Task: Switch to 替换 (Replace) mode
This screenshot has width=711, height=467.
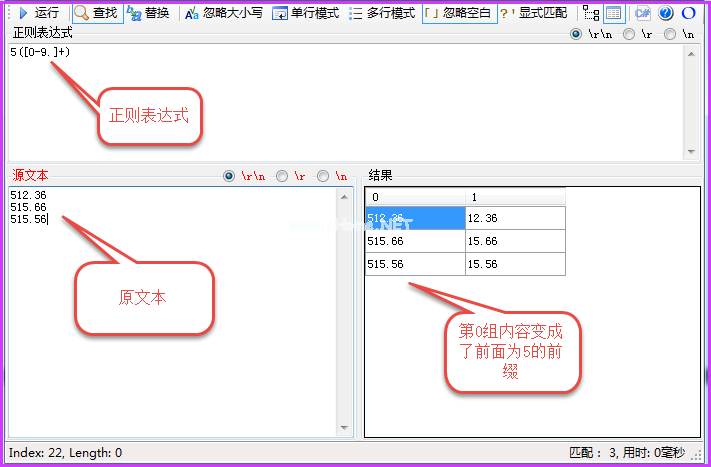Action: [148, 13]
